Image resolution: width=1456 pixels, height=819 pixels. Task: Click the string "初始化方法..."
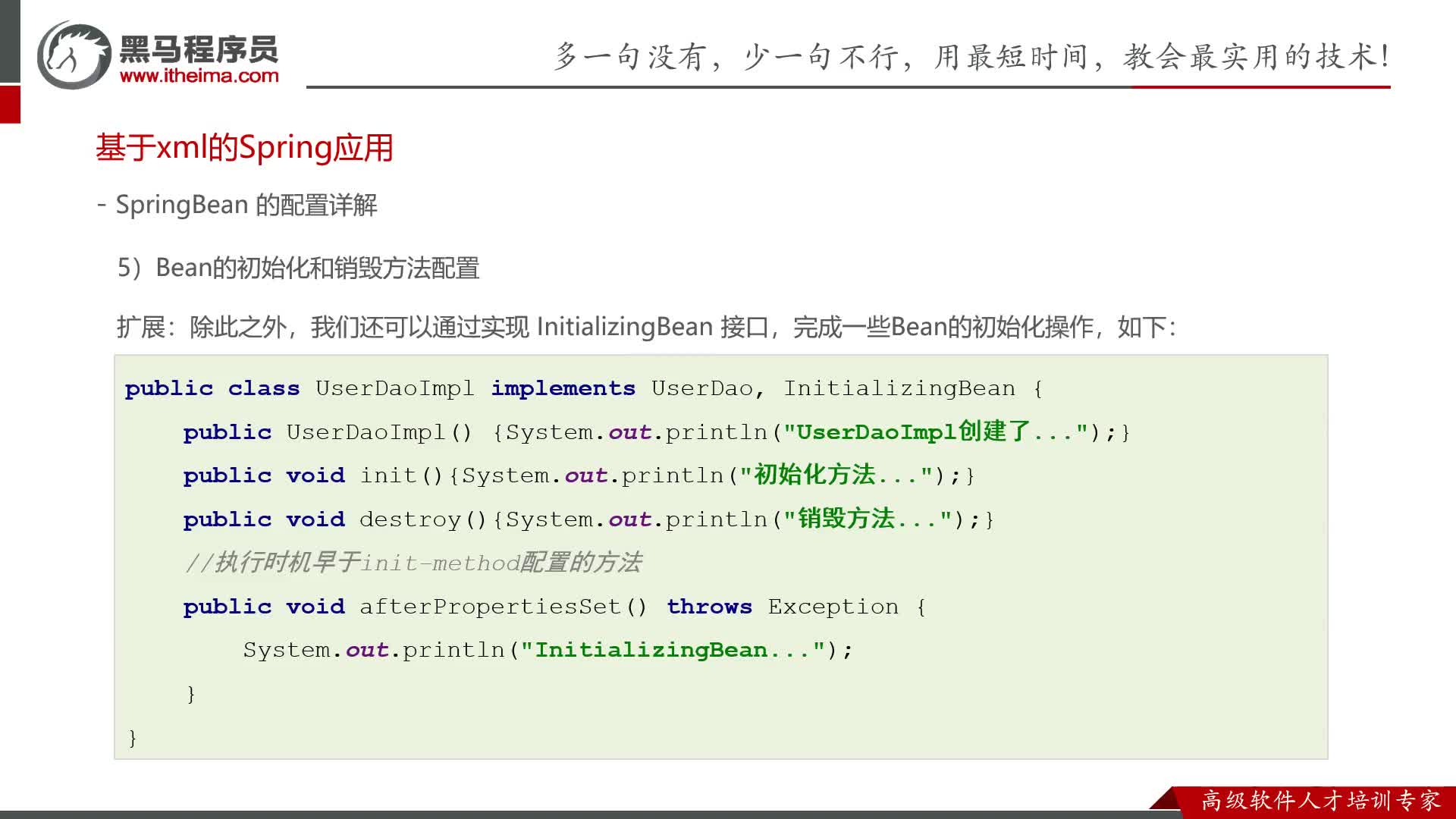coord(836,475)
